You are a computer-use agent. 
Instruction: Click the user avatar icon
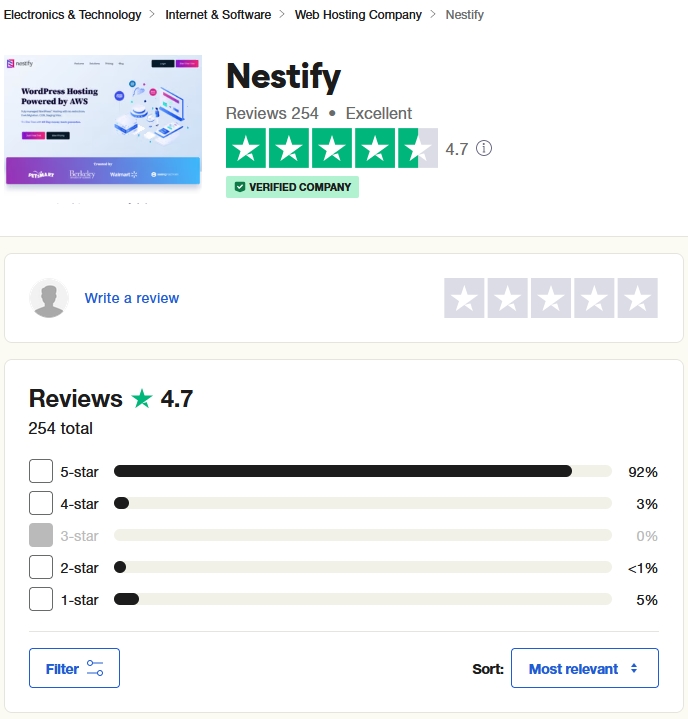point(49,298)
